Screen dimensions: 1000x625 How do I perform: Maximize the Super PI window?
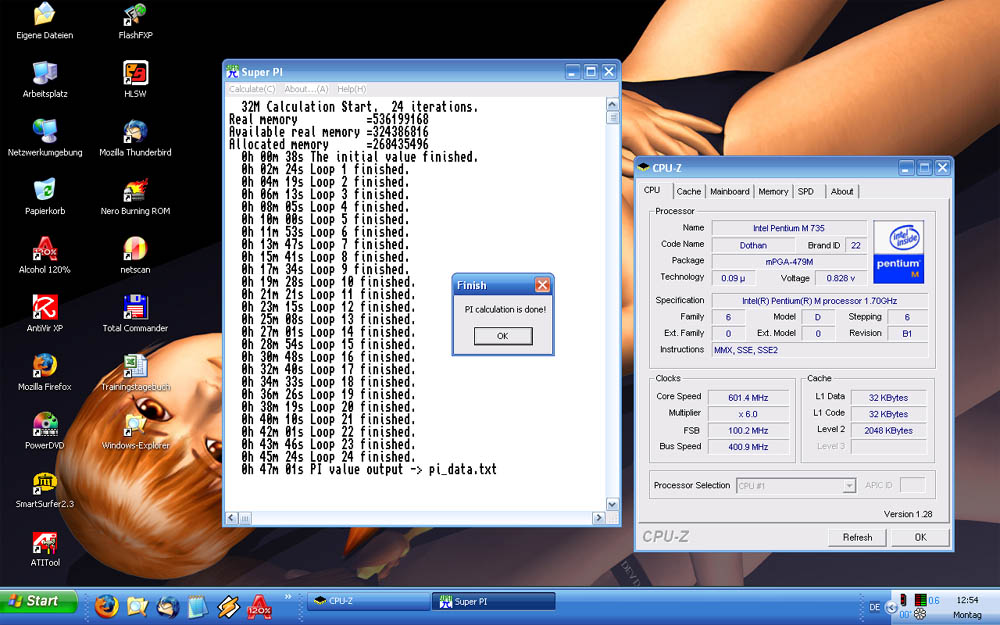tap(591, 71)
